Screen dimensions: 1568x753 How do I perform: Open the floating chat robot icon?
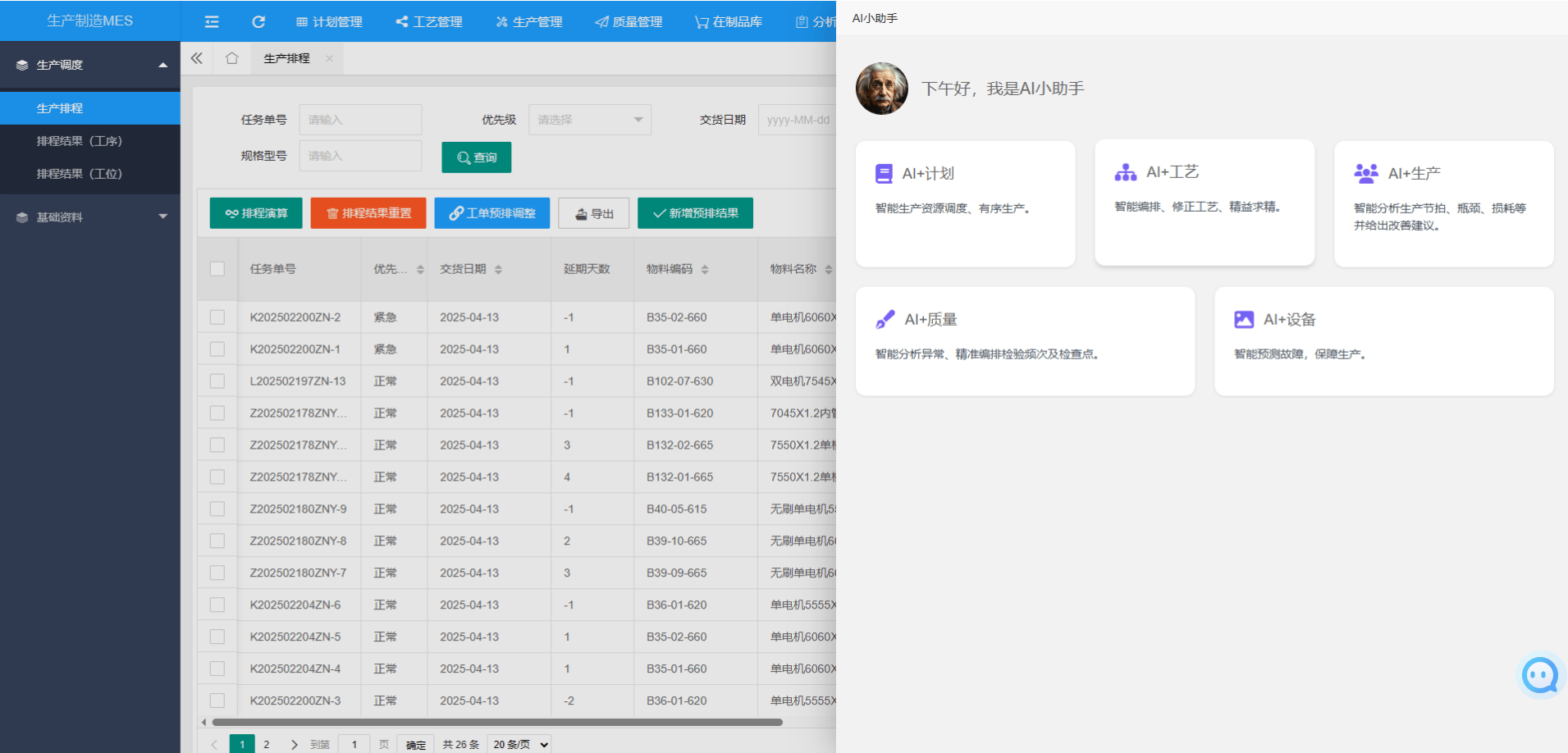point(1540,676)
